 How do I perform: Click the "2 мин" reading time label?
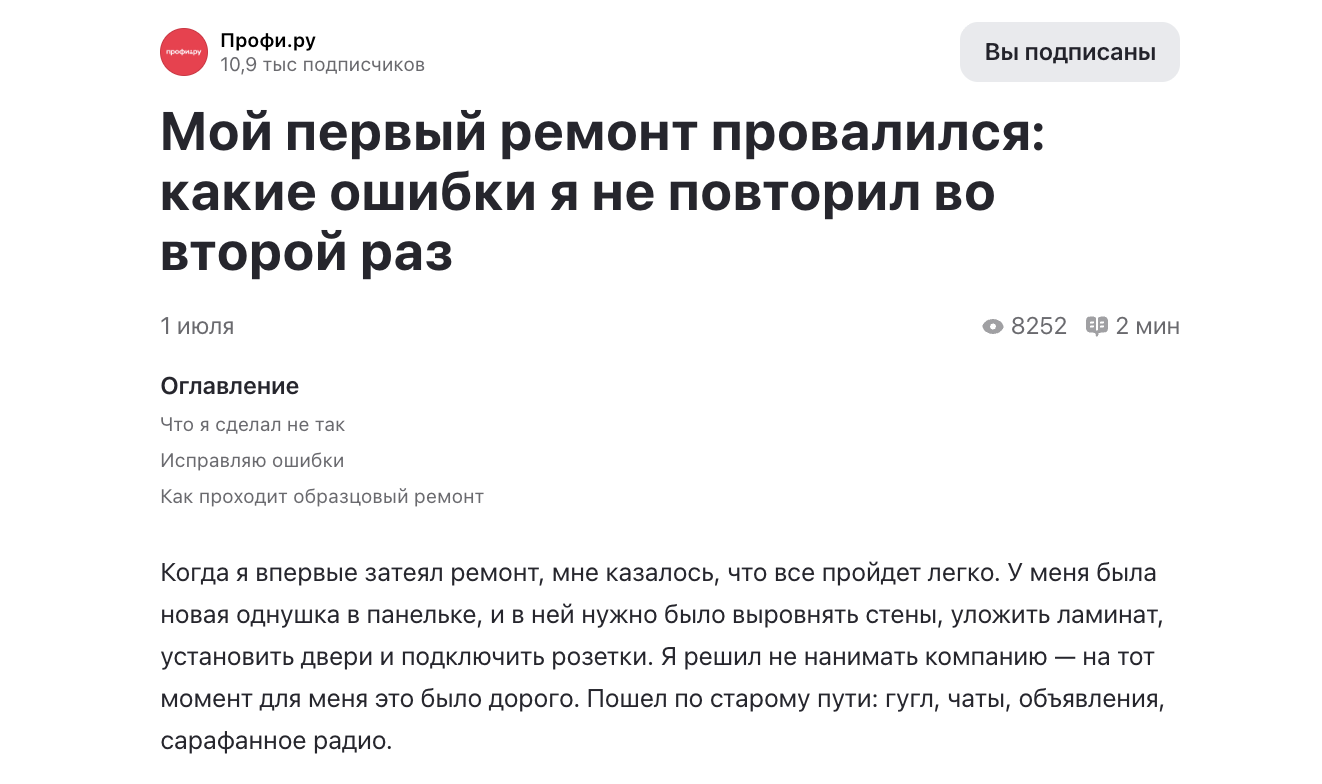tap(1148, 326)
